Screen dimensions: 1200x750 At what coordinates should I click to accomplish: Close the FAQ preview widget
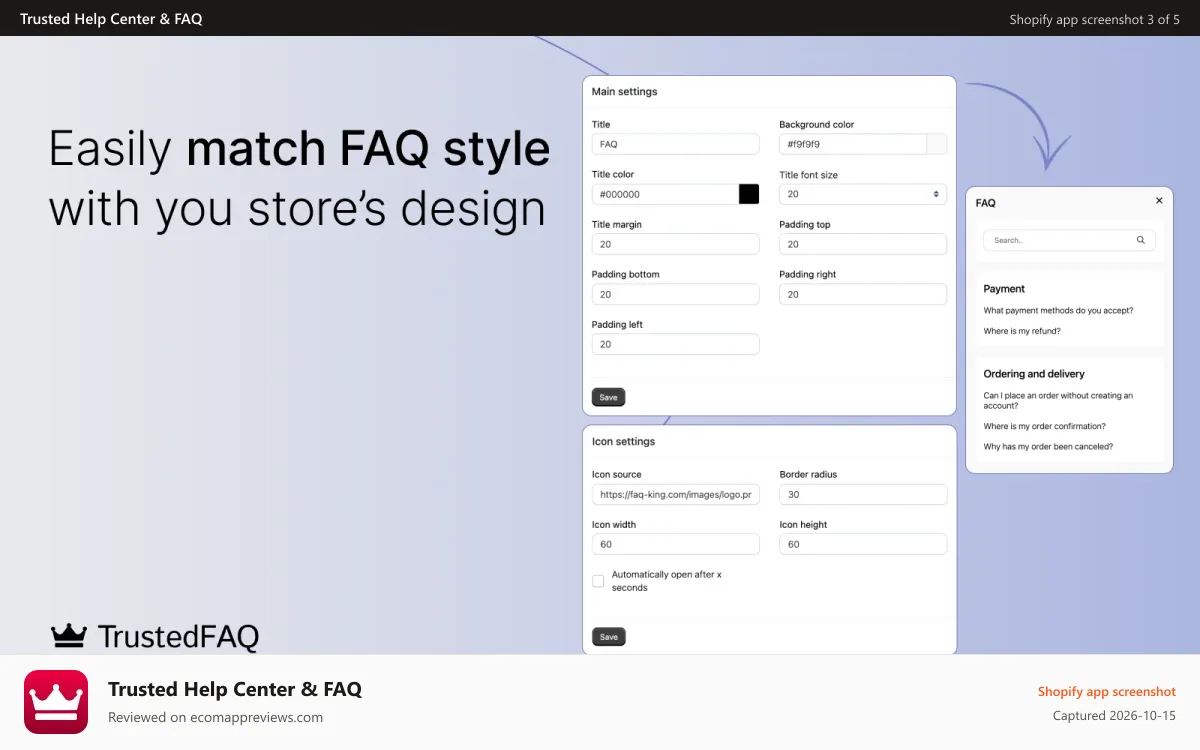click(x=1159, y=201)
